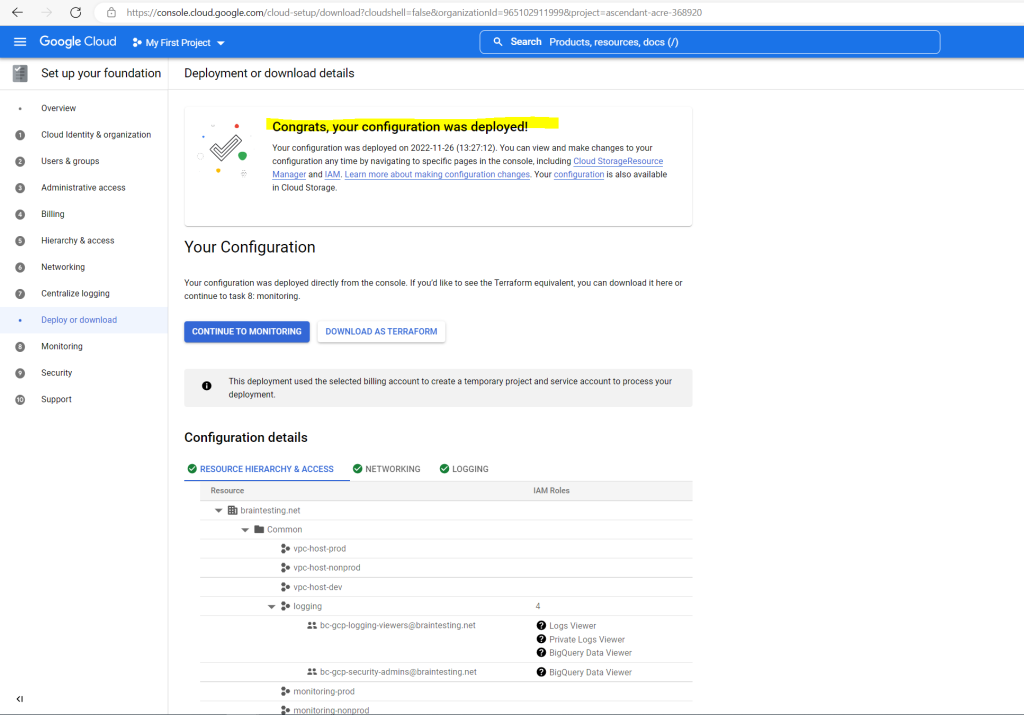Collapse the Common folder node
Screen dimensions: 1024x715
coord(245,530)
